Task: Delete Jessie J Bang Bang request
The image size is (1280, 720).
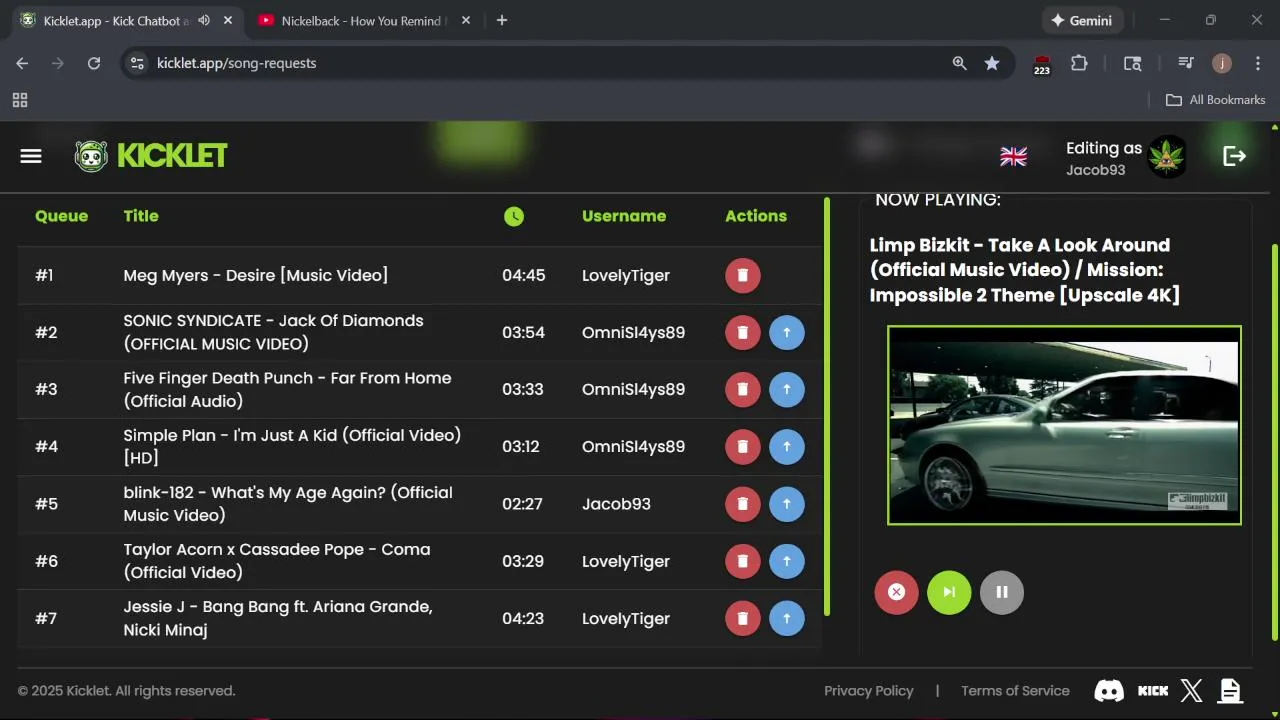Action: click(742, 618)
